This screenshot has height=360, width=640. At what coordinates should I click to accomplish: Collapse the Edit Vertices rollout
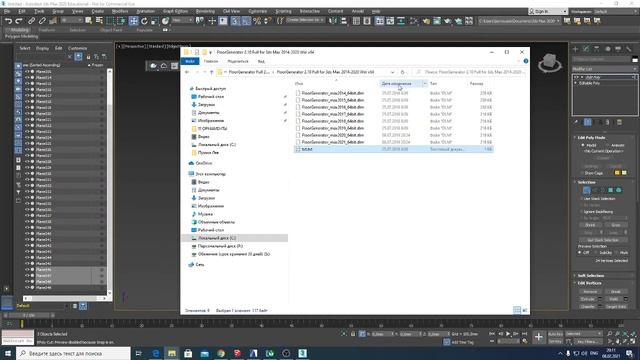pyautogui.click(x=604, y=283)
